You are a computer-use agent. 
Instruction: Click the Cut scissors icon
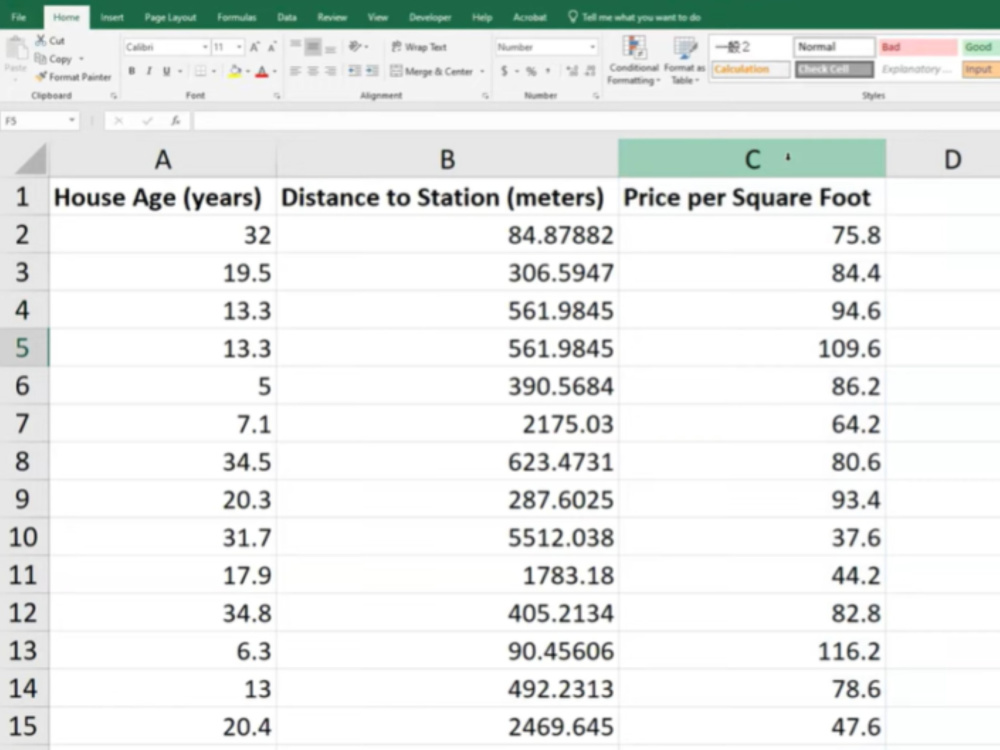tap(41, 41)
